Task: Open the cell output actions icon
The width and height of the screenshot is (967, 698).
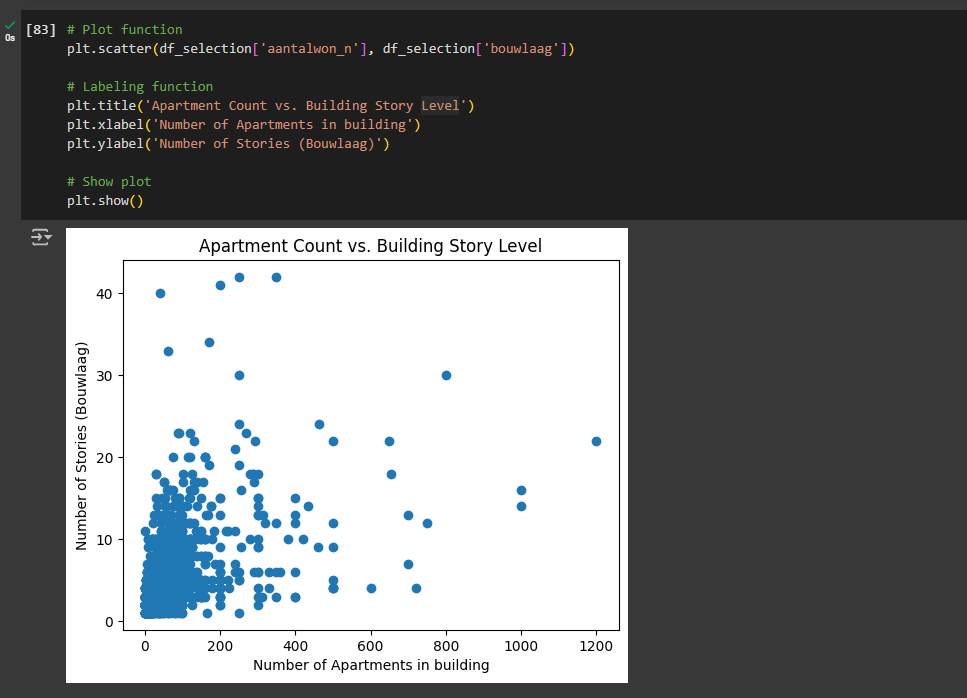Action: [41, 237]
